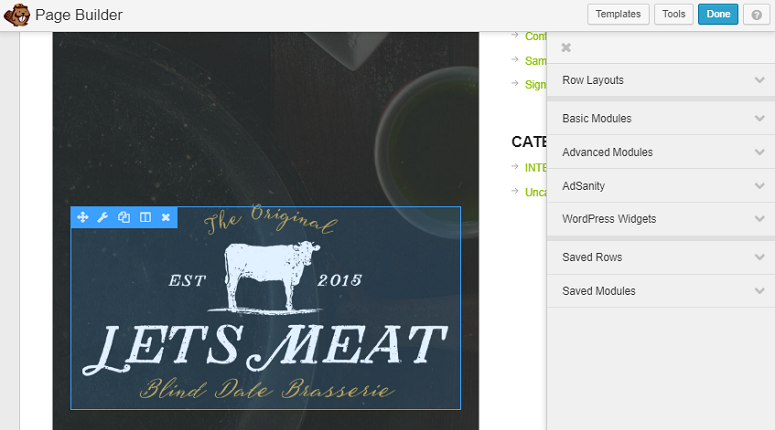This screenshot has height=430, width=775.
Task: Expand the AdSanity section
Action: 661,186
